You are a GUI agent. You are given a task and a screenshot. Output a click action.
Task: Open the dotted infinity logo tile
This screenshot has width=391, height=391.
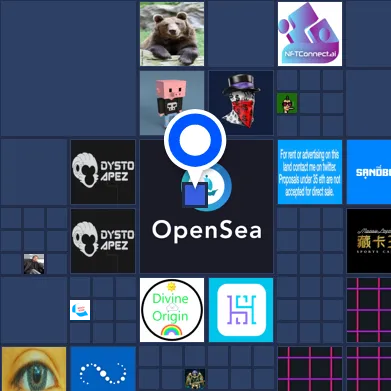(103, 369)
